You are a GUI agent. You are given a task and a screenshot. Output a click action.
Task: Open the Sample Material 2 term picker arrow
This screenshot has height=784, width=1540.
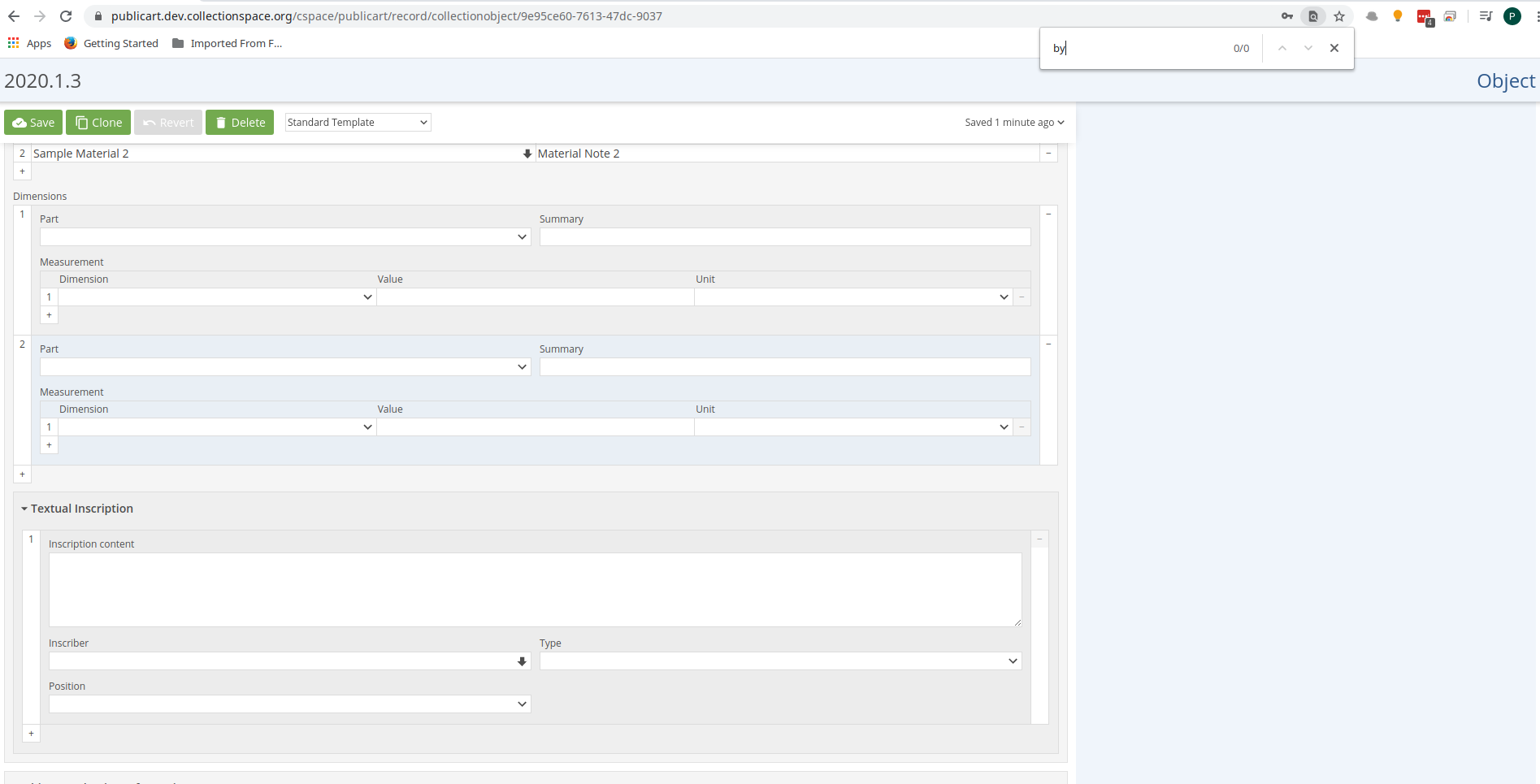[x=527, y=153]
